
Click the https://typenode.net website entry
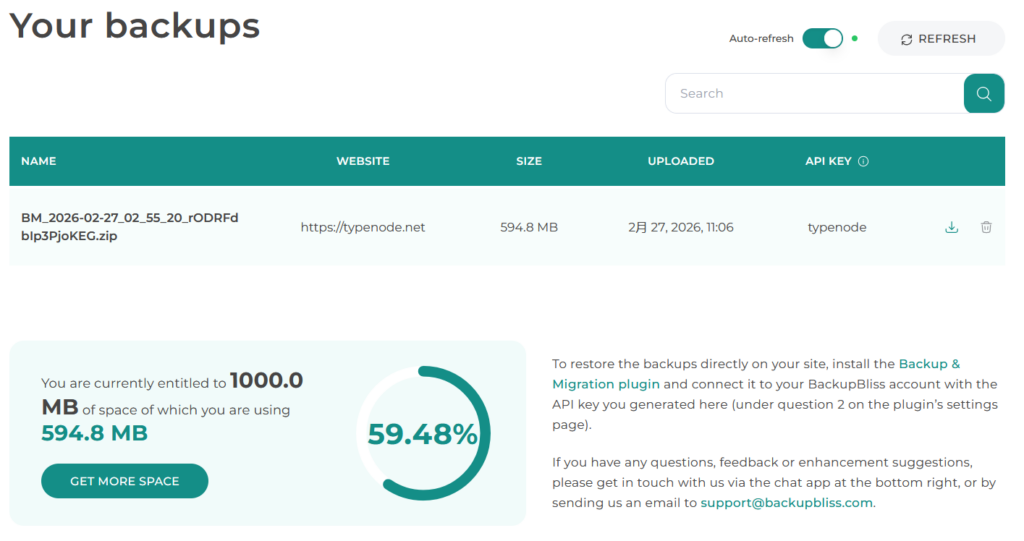pyautogui.click(x=363, y=227)
